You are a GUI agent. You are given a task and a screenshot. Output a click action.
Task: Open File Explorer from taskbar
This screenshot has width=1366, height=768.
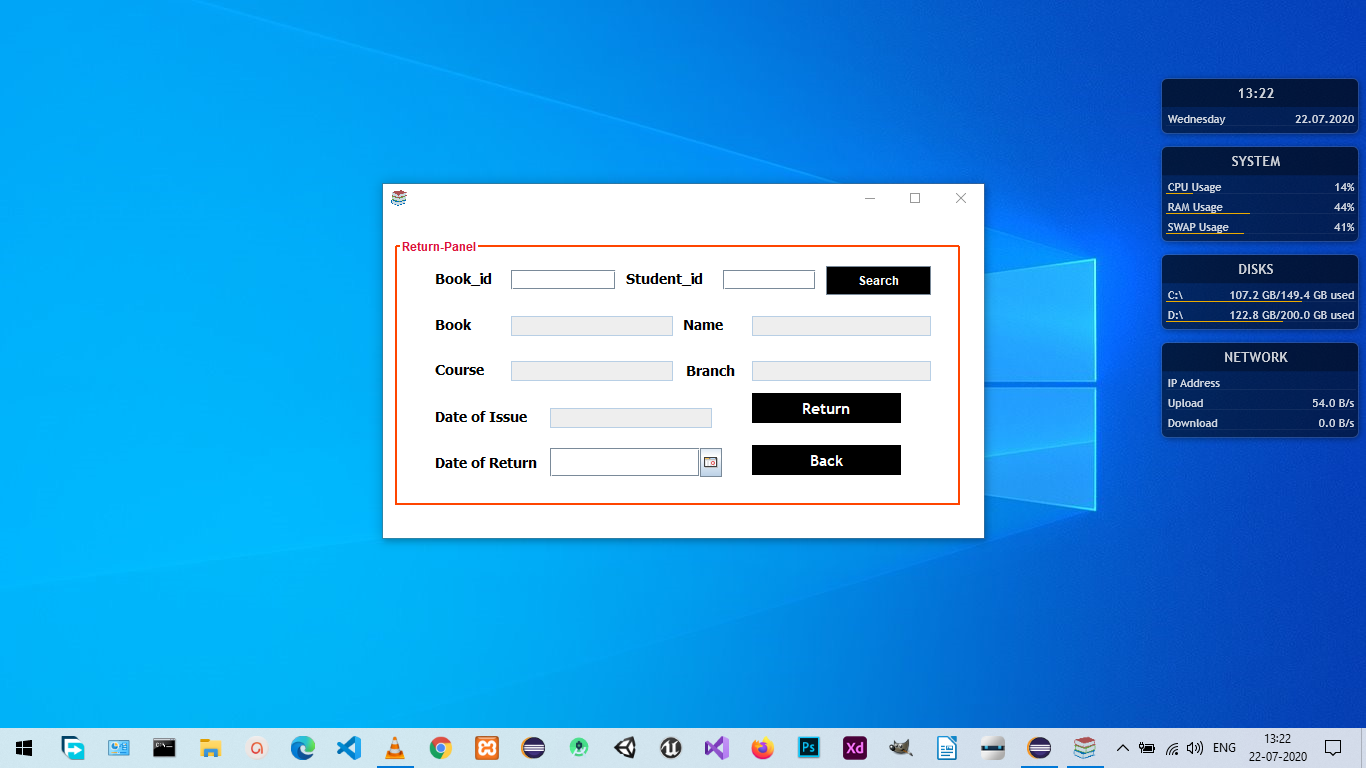(210, 747)
